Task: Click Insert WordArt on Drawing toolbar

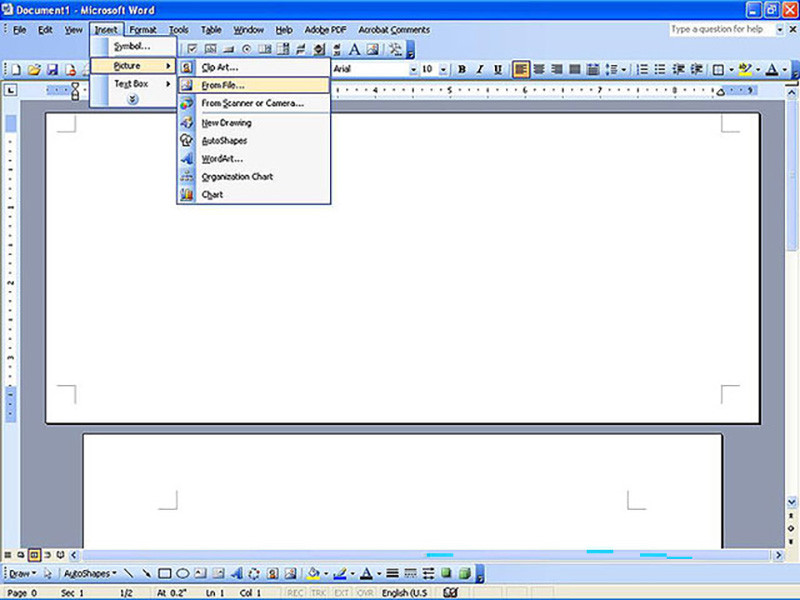Action: click(x=236, y=573)
